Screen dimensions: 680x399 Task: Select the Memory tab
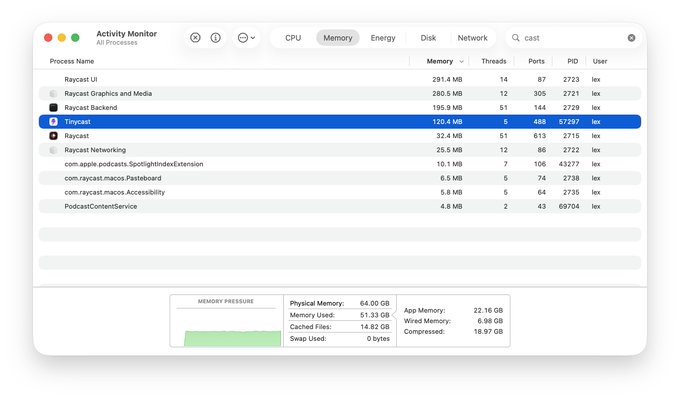click(x=338, y=38)
